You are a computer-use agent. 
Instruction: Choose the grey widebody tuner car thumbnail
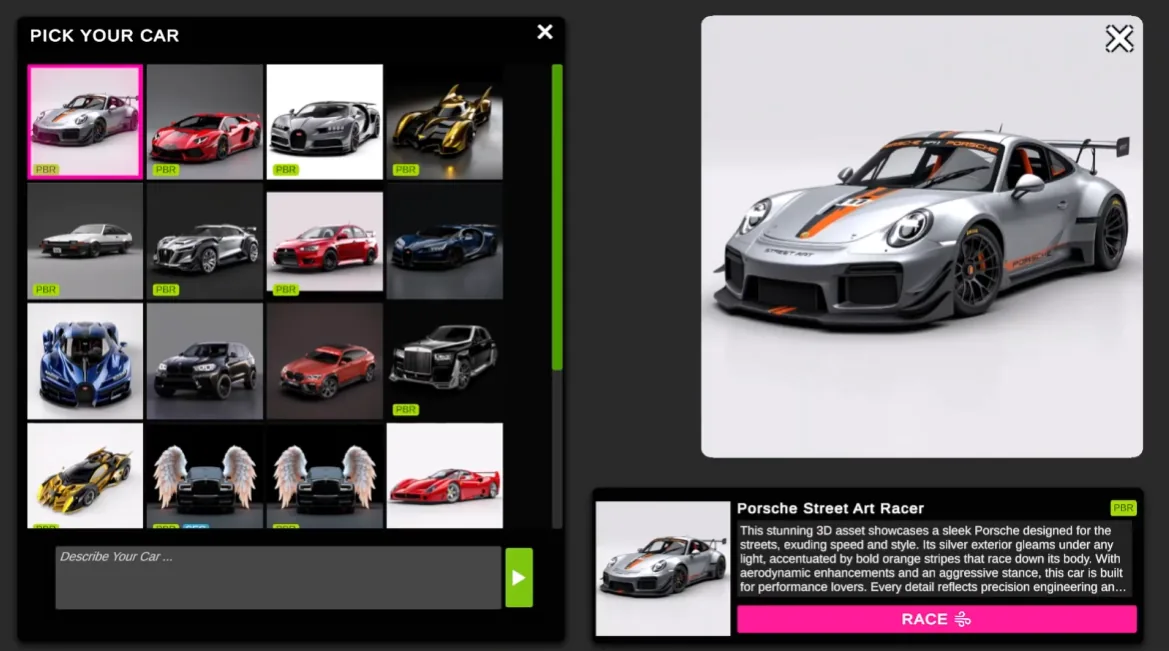(205, 242)
